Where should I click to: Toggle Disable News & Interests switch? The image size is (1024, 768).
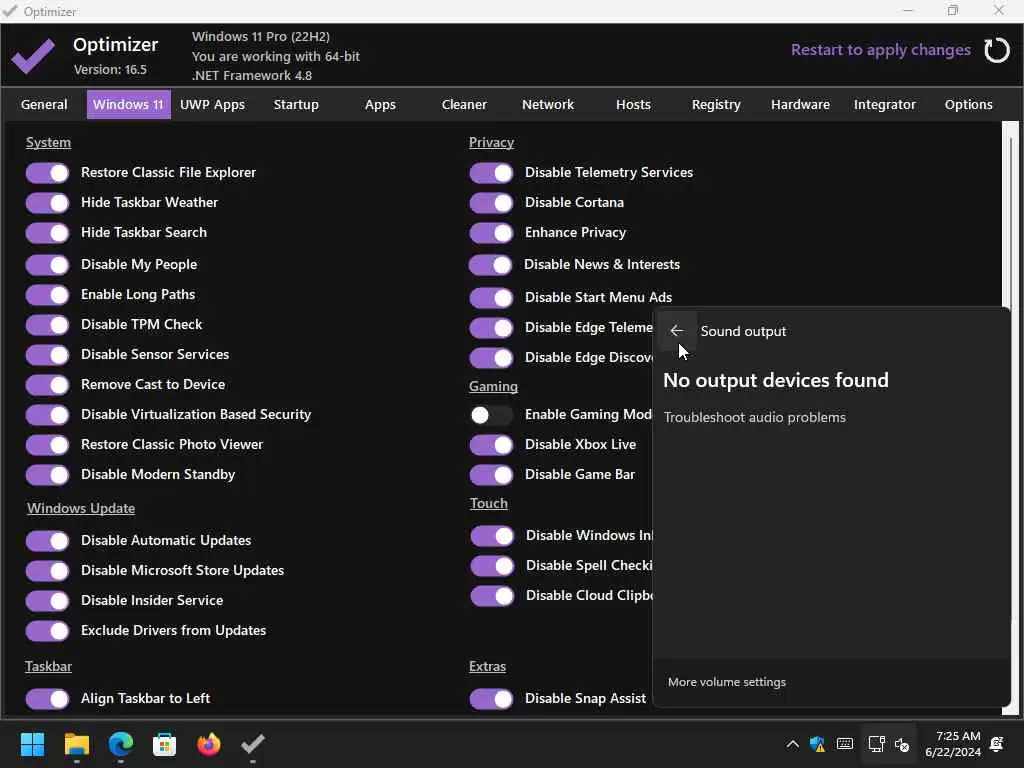tap(491, 265)
